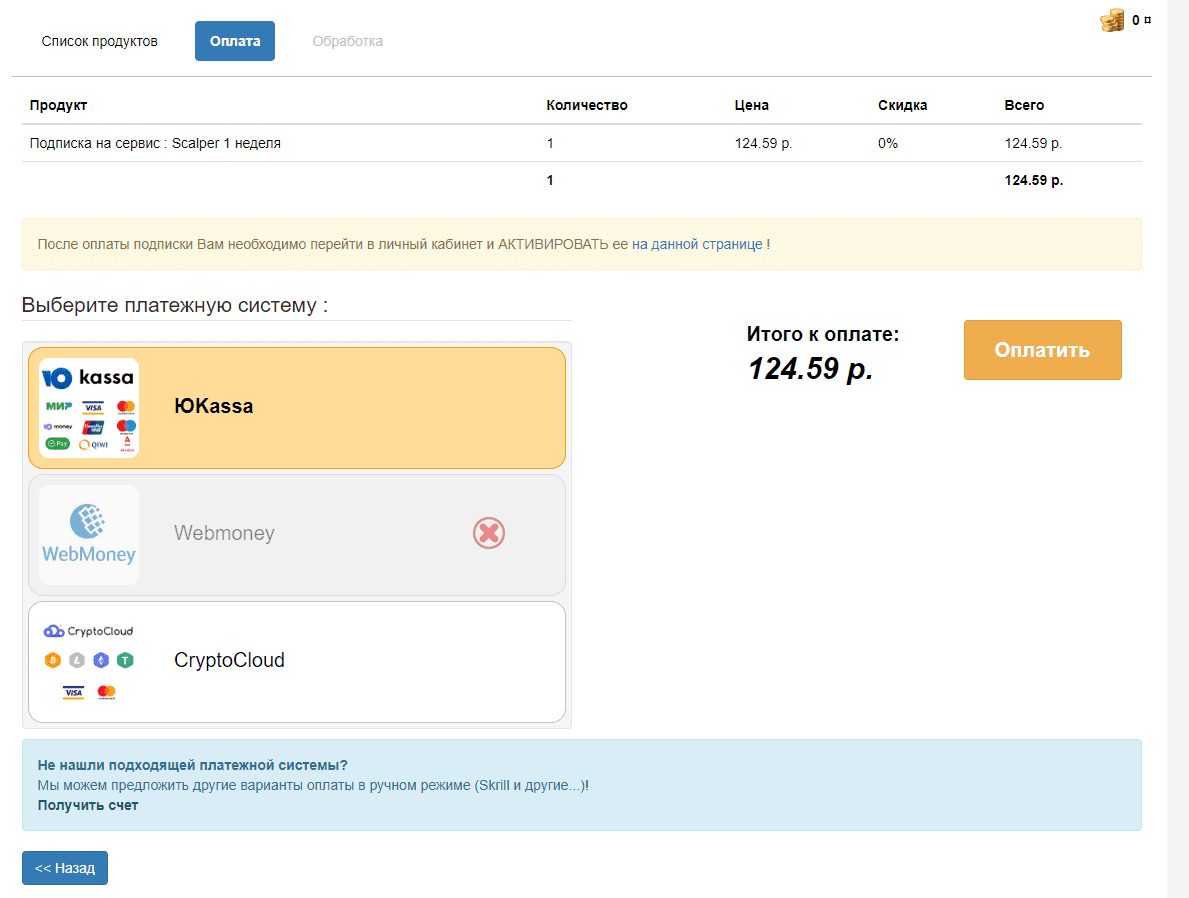
Task: Click the Tether icon in the CryptoCloud option
Action: pos(125,660)
